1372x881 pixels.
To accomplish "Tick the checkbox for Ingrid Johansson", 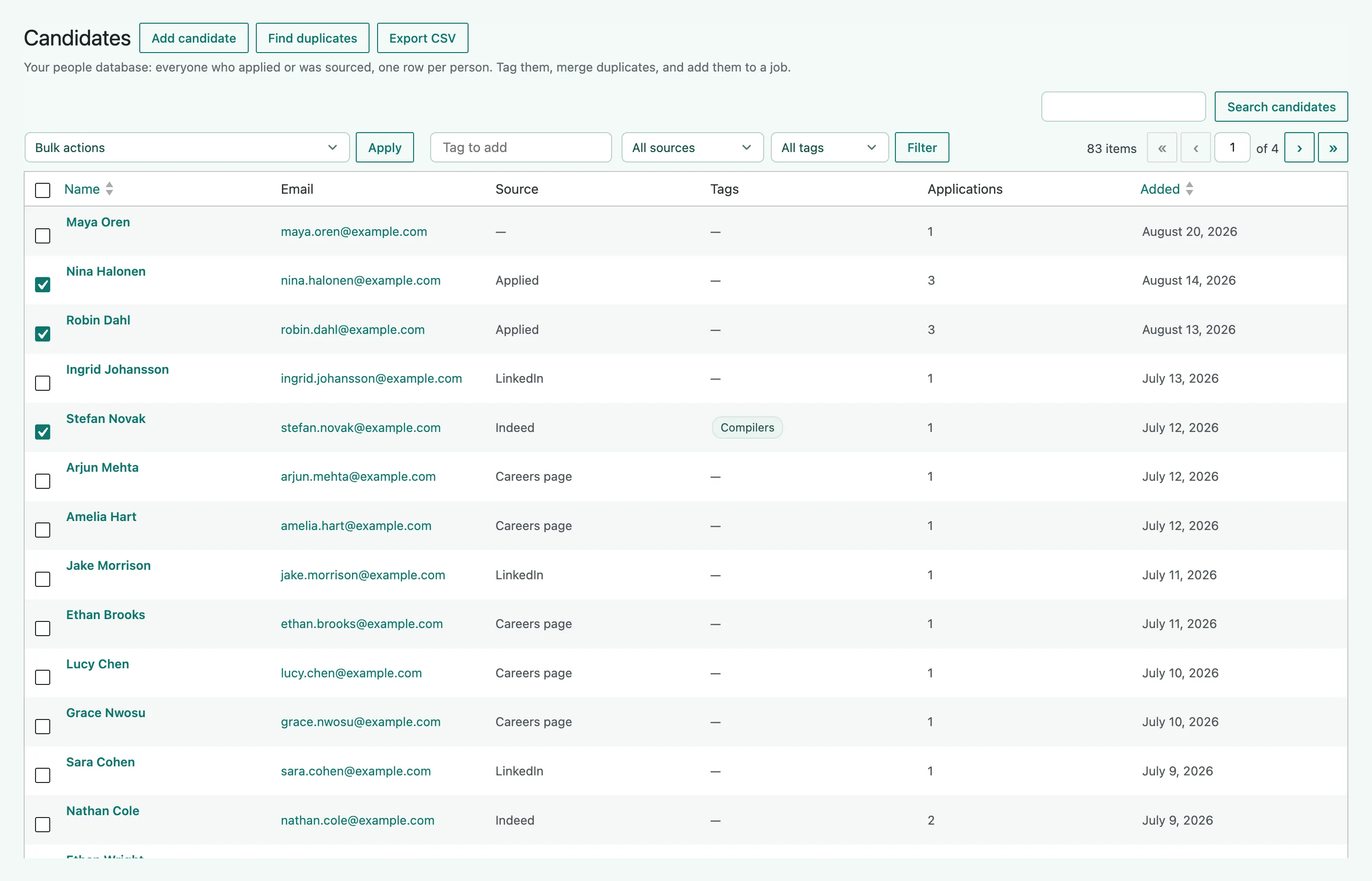I will point(43,383).
